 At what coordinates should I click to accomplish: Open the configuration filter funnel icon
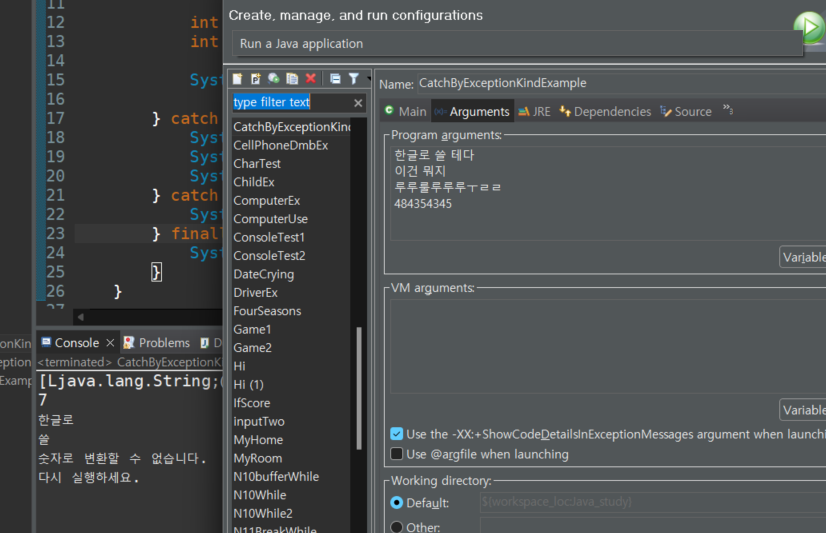pos(353,79)
